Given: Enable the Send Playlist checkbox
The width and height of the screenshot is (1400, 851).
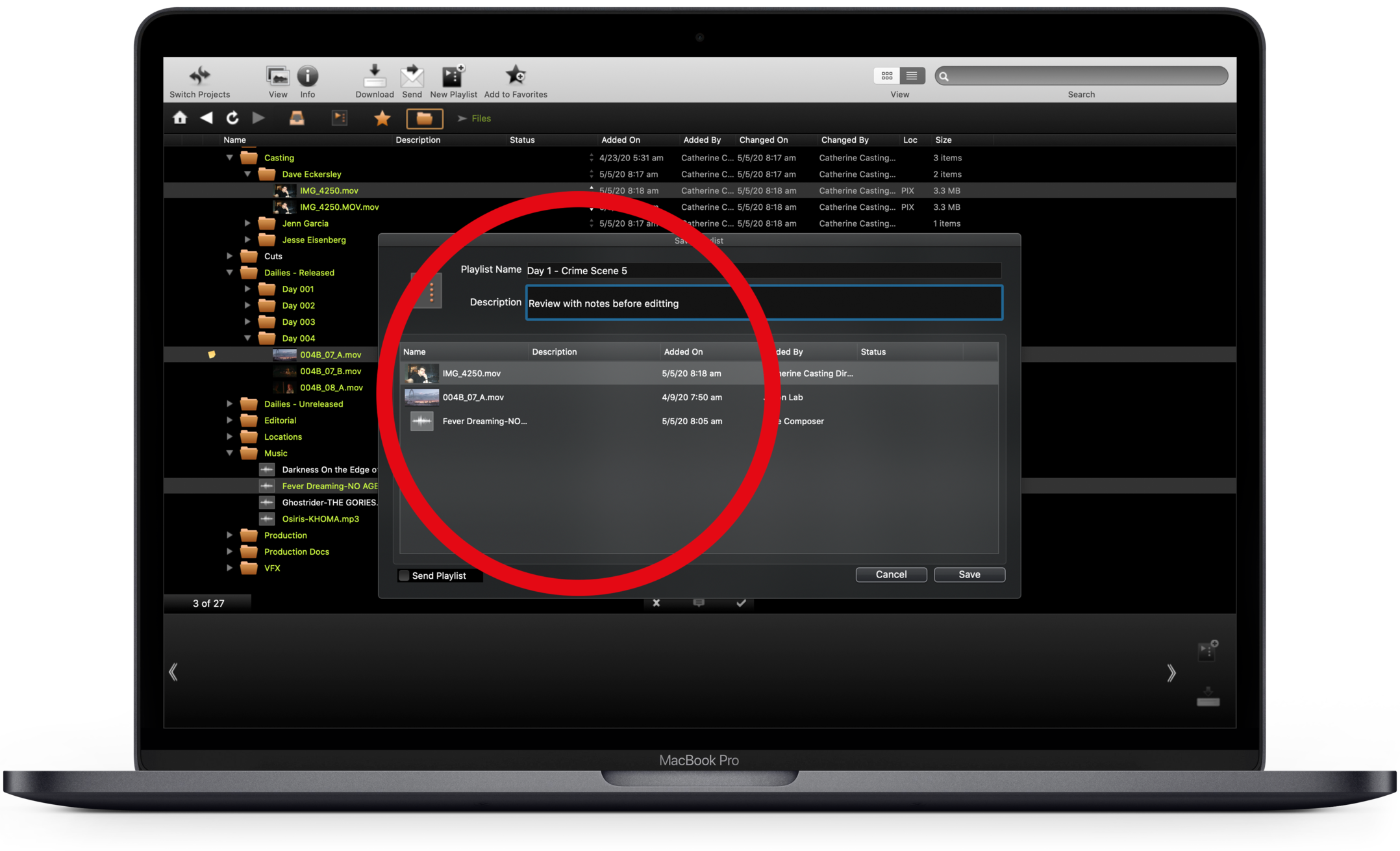Looking at the screenshot, I should coord(404,576).
